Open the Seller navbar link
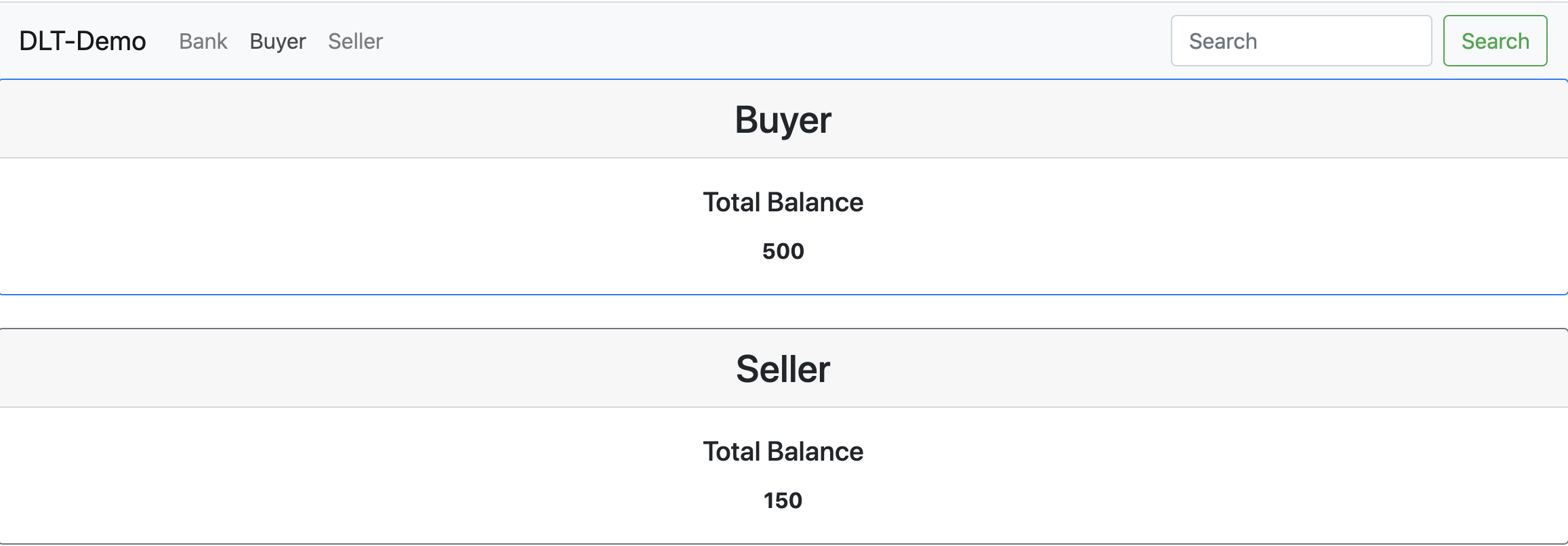Image resolution: width=1568 pixels, height=546 pixels. [355, 41]
